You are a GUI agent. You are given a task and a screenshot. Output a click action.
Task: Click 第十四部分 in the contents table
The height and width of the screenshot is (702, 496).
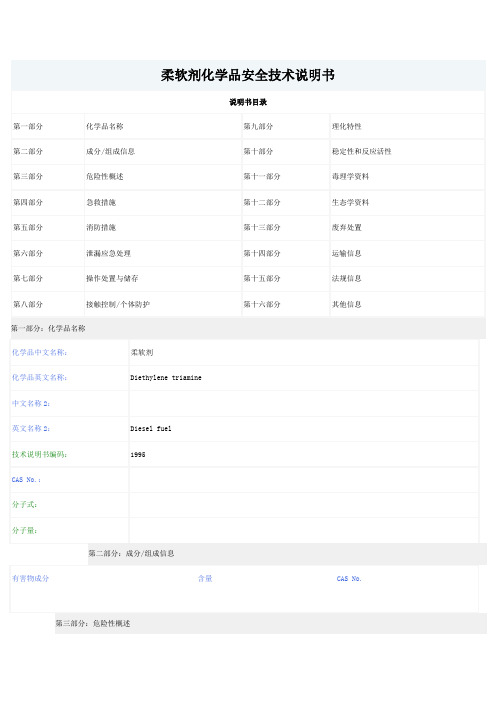click(262, 253)
